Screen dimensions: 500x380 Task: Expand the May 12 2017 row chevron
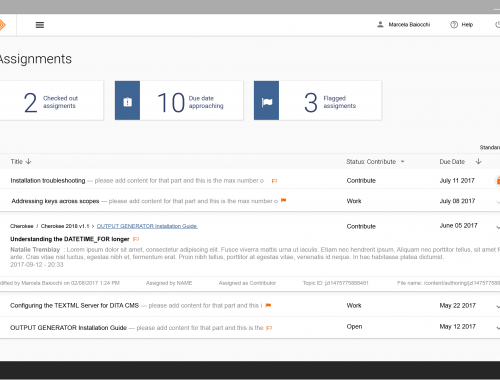click(x=498, y=328)
